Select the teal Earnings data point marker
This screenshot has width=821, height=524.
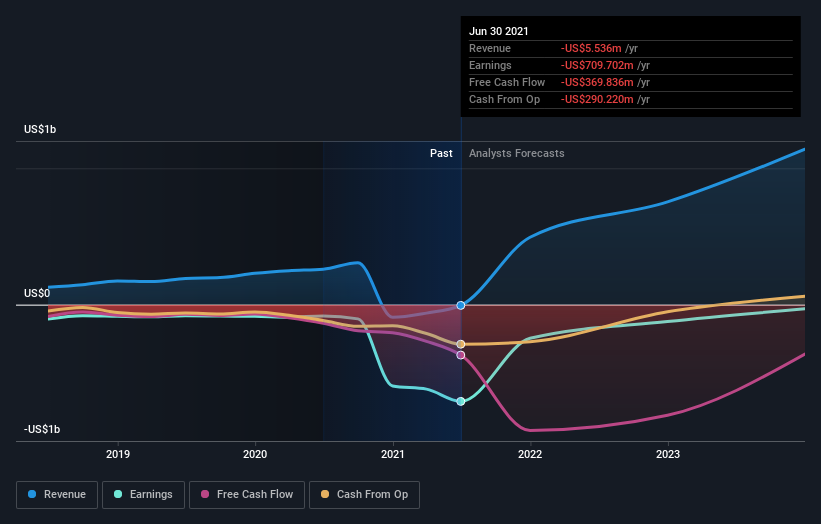click(461, 402)
